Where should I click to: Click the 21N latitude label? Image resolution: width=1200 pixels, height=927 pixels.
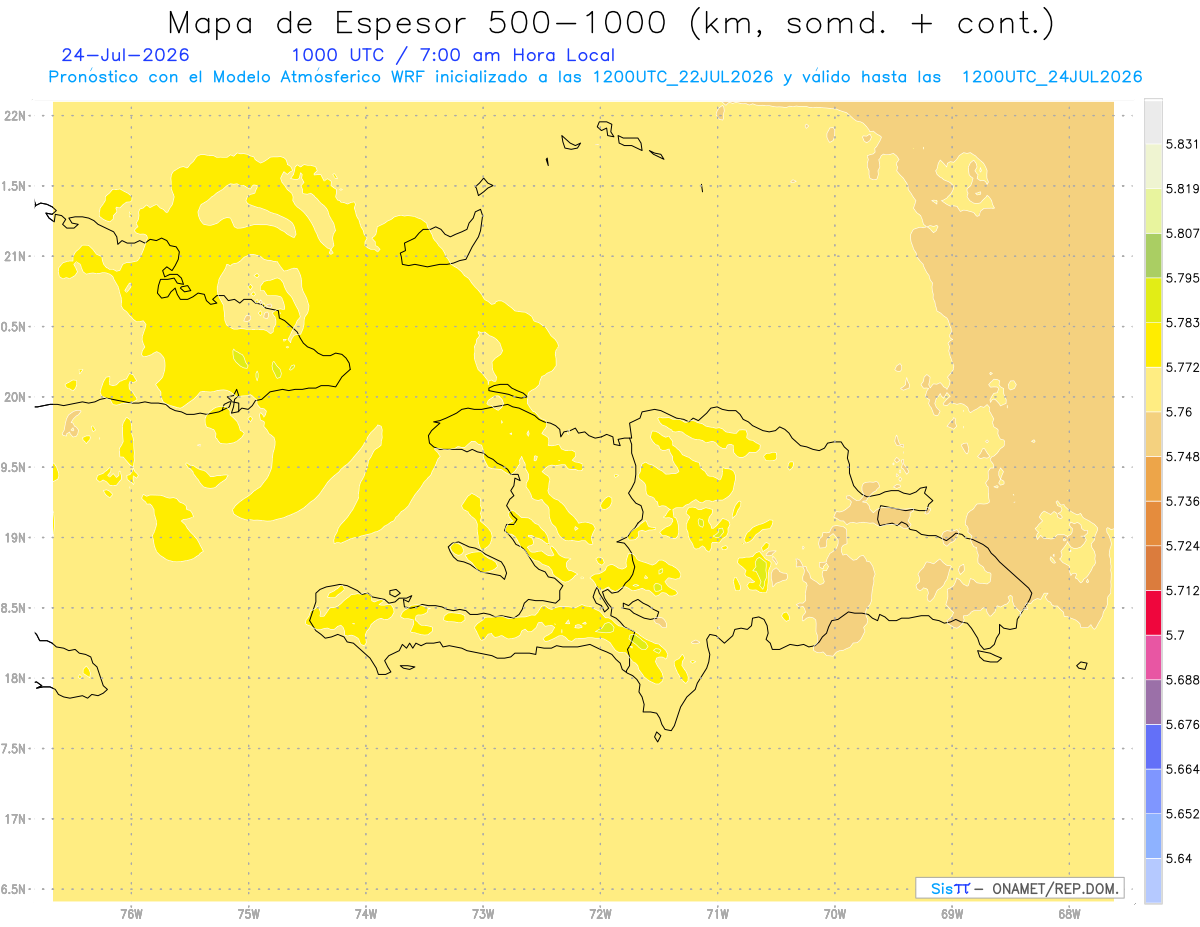14,256
